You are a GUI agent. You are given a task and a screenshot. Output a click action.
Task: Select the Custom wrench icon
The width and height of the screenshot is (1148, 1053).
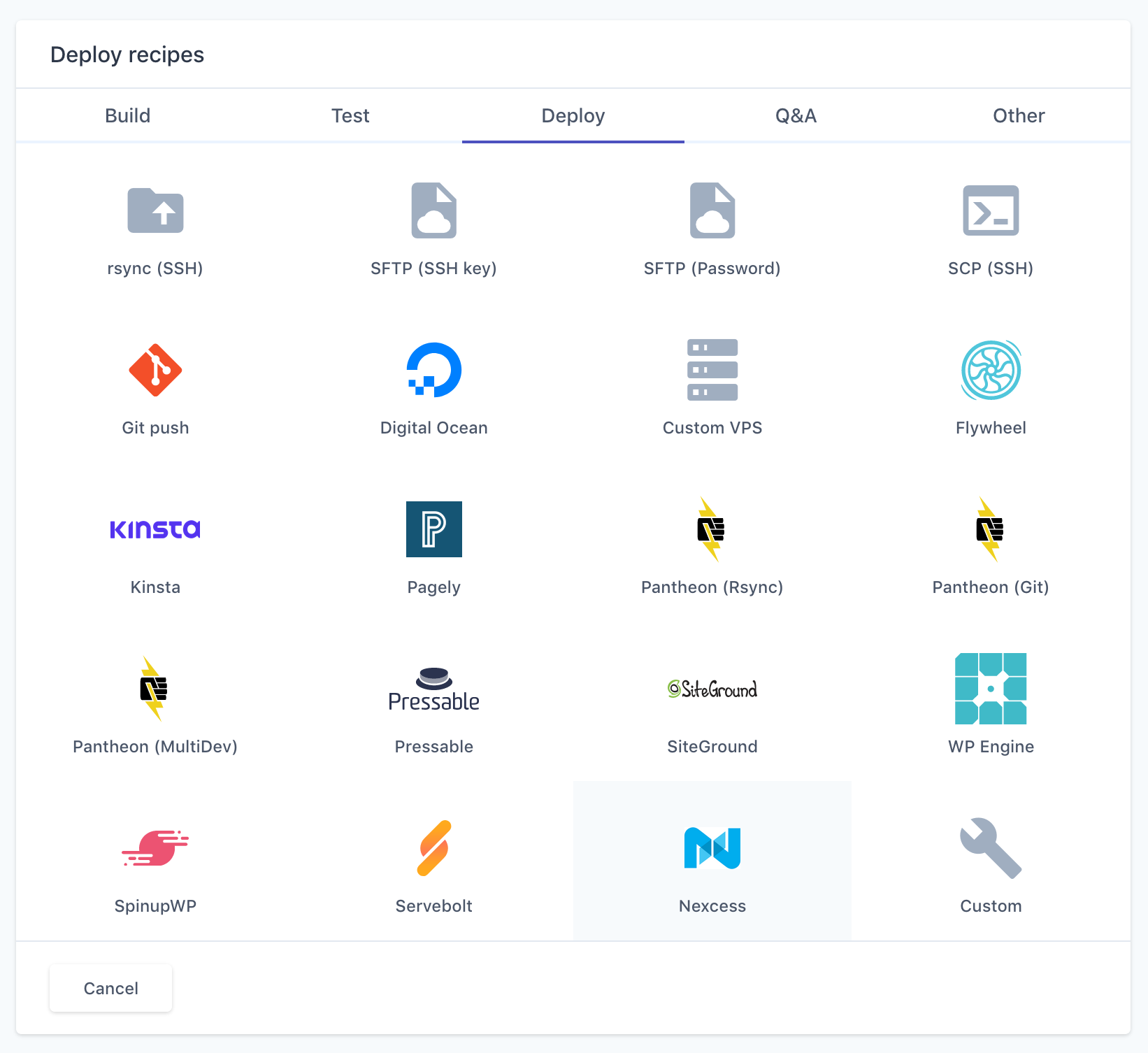(x=991, y=848)
